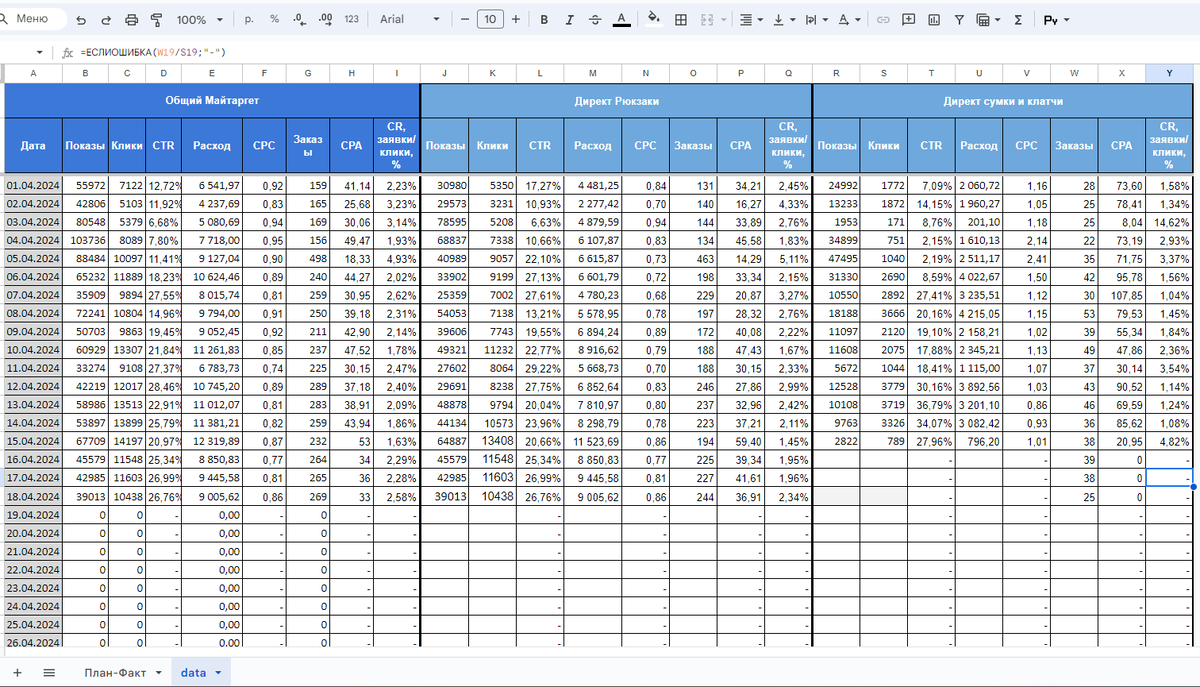Click cell with value 103736

[85, 241]
